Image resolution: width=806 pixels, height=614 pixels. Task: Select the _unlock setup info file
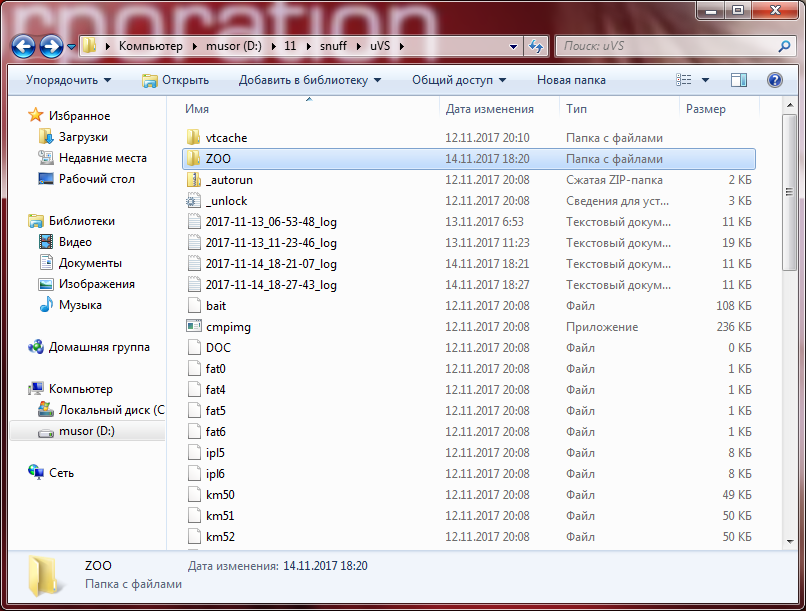click(x=226, y=201)
